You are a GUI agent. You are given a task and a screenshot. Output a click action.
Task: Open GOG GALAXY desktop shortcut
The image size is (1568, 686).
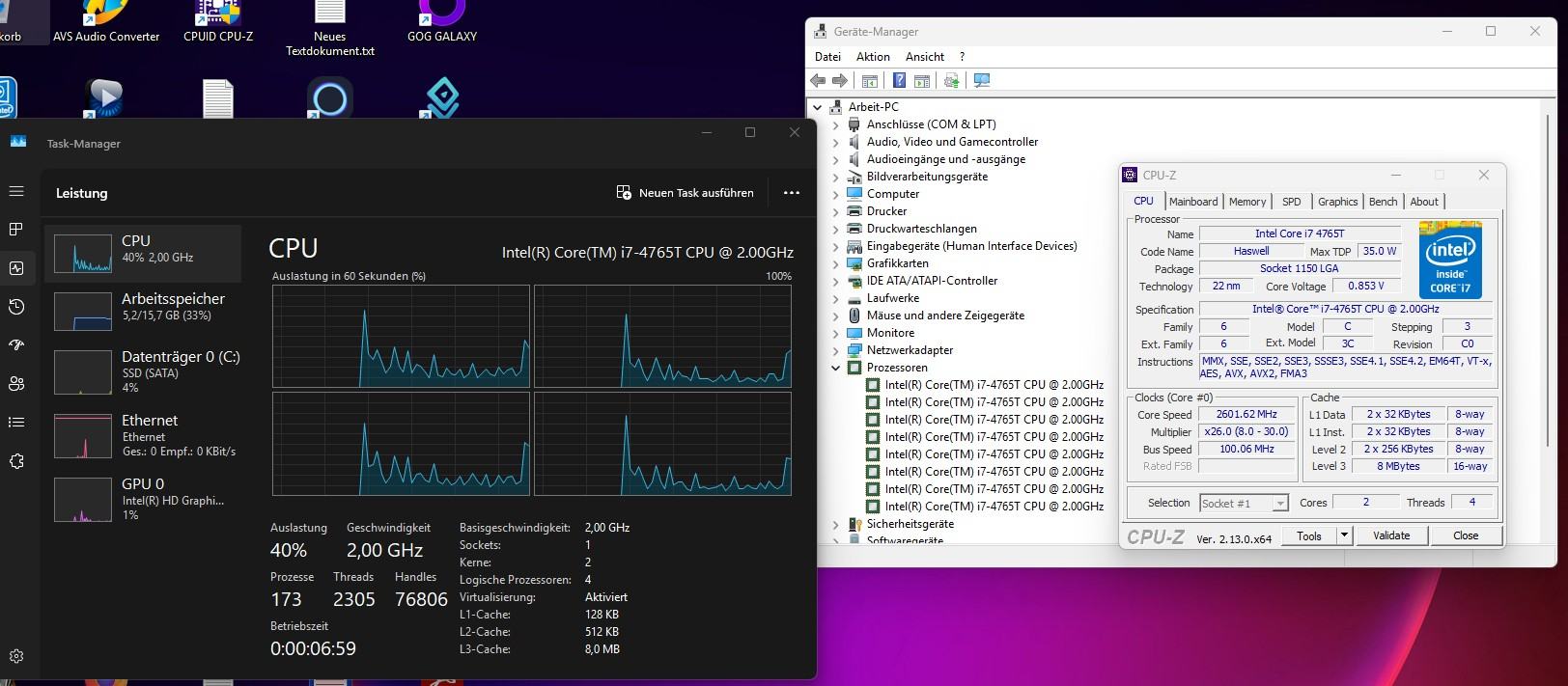click(442, 22)
